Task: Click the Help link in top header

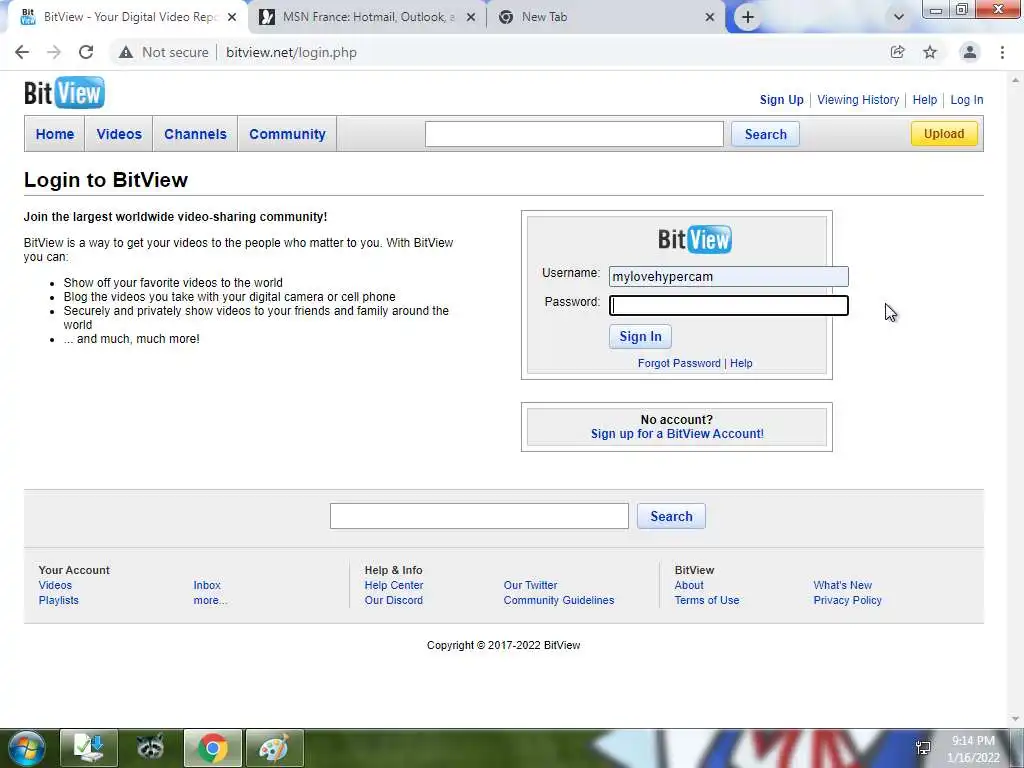Action: [925, 100]
